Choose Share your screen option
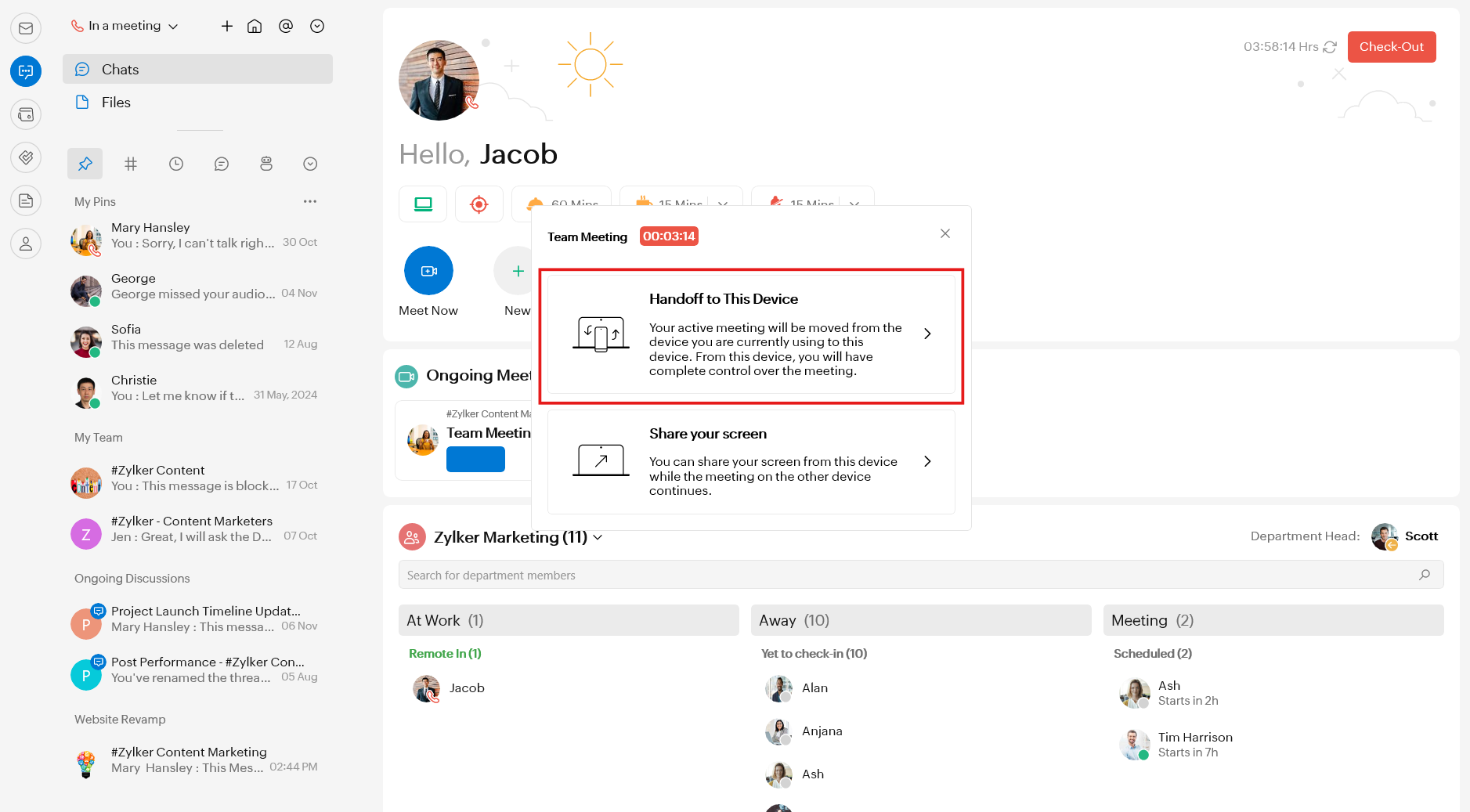Viewport: 1470px width, 812px height. coord(751,462)
